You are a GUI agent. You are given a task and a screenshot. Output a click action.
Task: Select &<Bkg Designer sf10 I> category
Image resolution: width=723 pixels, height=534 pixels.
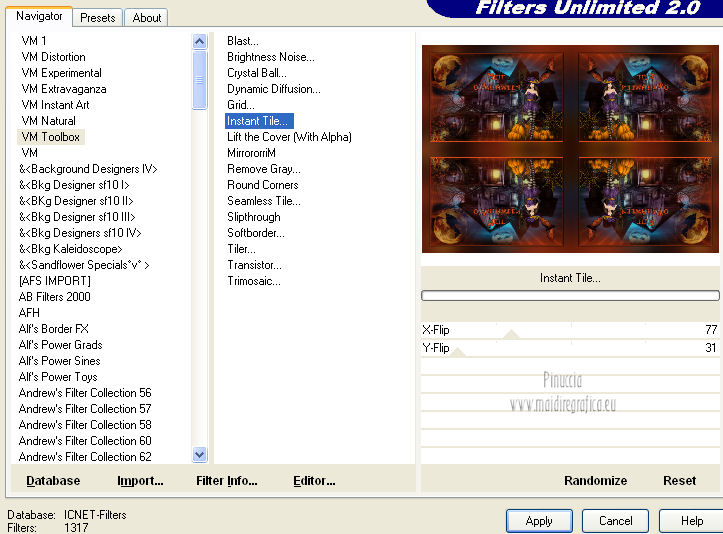74,185
